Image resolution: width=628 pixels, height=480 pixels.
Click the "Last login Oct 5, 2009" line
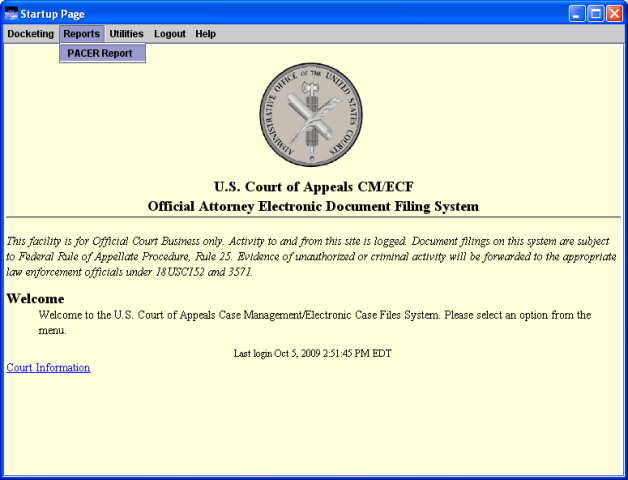[313, 353]
